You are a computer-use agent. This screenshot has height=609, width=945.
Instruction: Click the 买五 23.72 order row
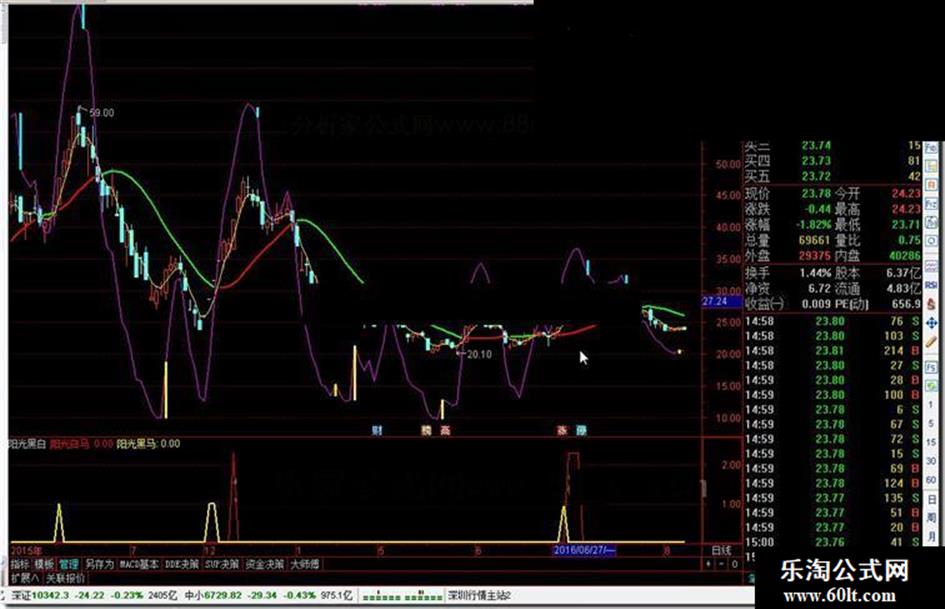(832, 177)
